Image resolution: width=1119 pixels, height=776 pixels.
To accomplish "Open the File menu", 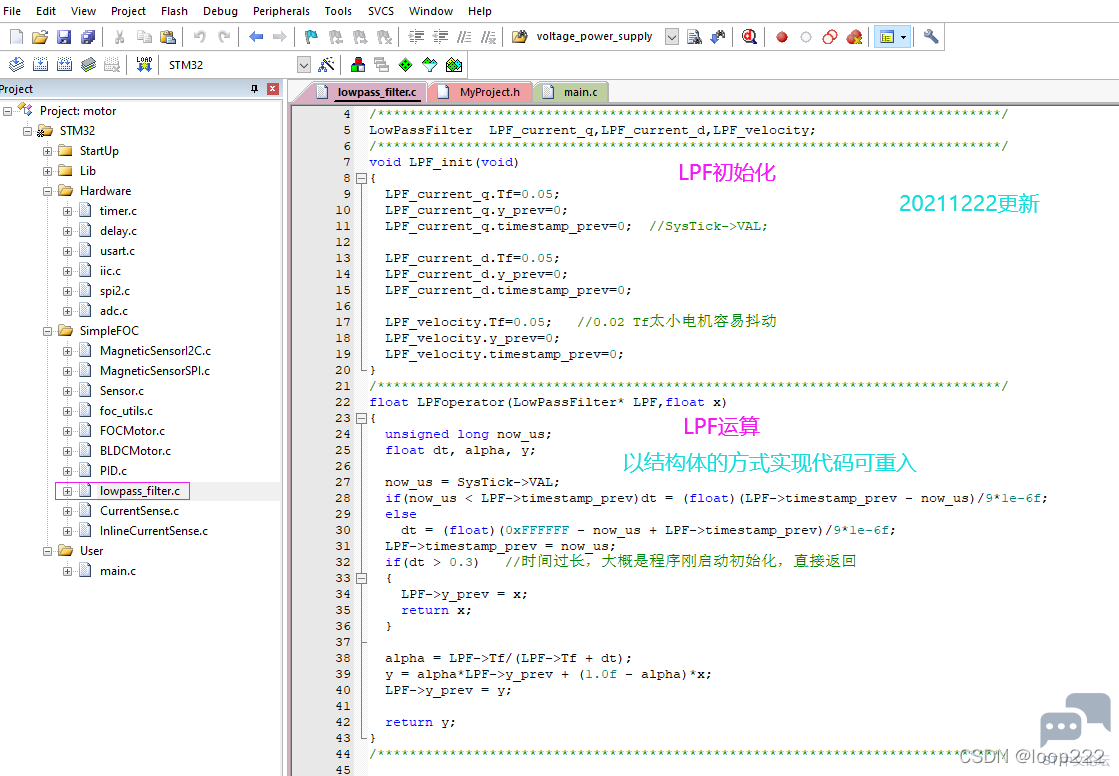I will (x=12, y=11).
